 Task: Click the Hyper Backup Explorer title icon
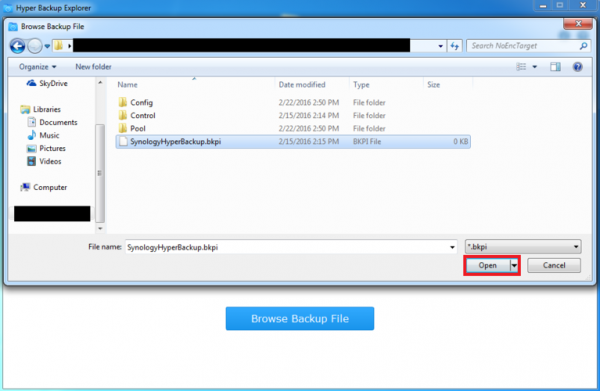coord(8,8)
